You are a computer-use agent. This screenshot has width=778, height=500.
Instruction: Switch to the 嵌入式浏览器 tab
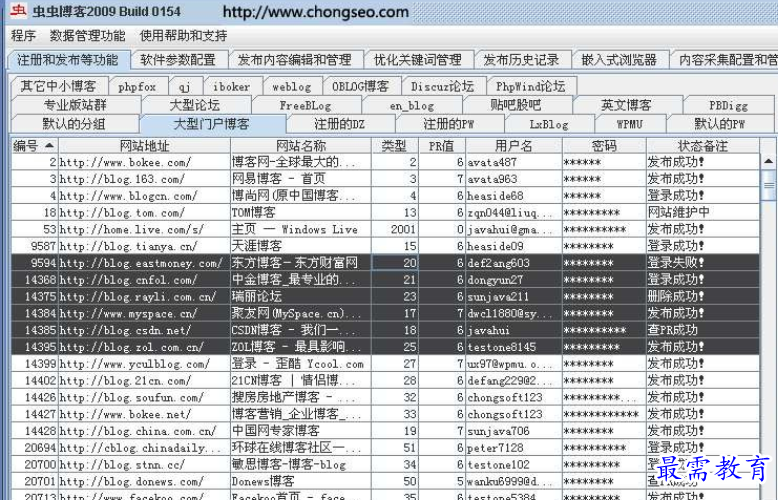(x=619, y=60)
